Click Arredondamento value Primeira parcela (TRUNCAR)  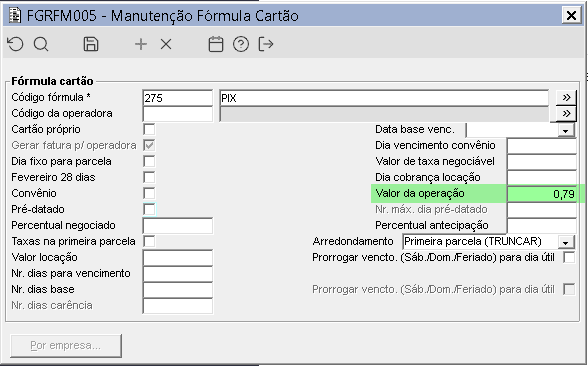tap(472, 242)
